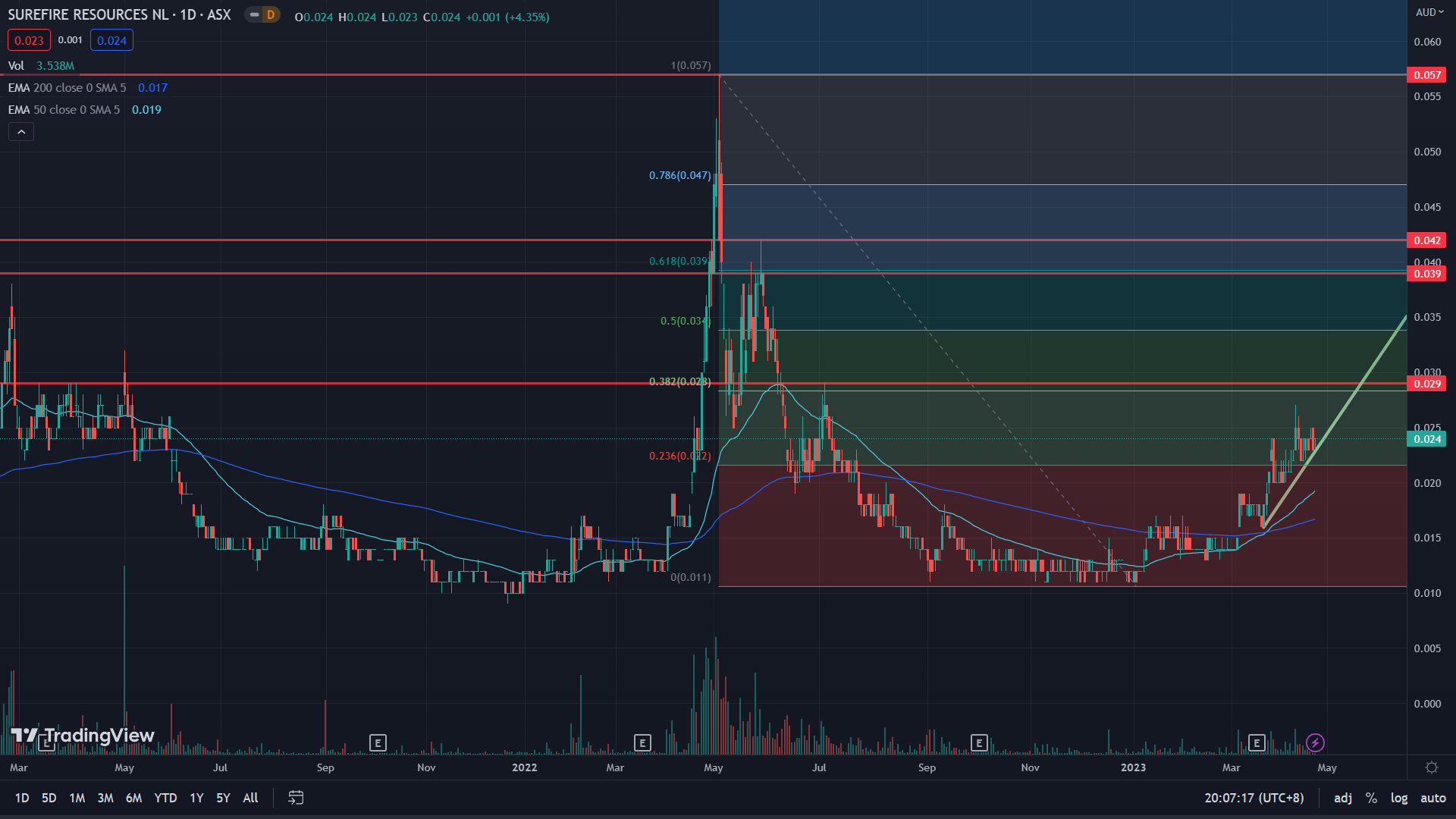Click the 2022 label on time axis
This screenshot has height=819, width=1456.
[x=524, y=767]
